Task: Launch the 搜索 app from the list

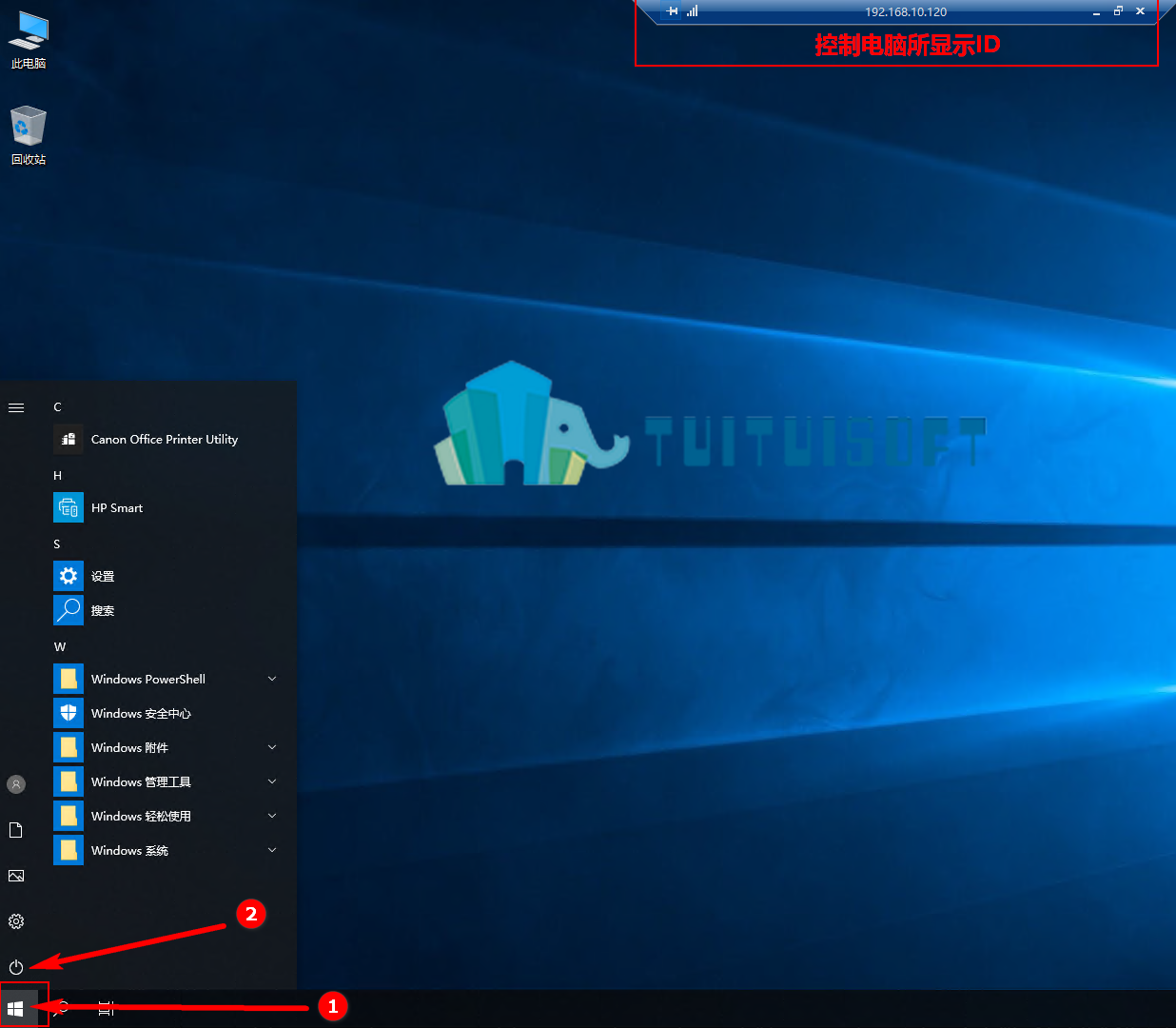Action: click(x=169, y=611)
